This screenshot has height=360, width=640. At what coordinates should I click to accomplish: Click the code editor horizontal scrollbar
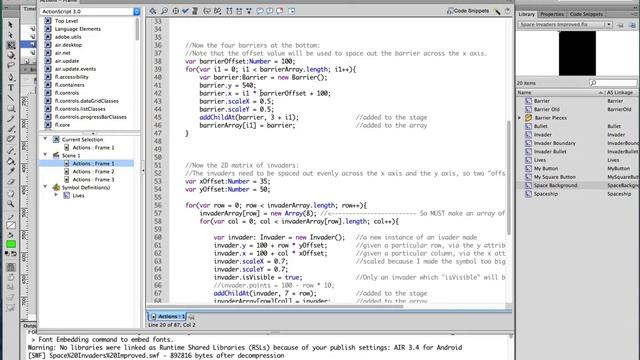(276, 306)
